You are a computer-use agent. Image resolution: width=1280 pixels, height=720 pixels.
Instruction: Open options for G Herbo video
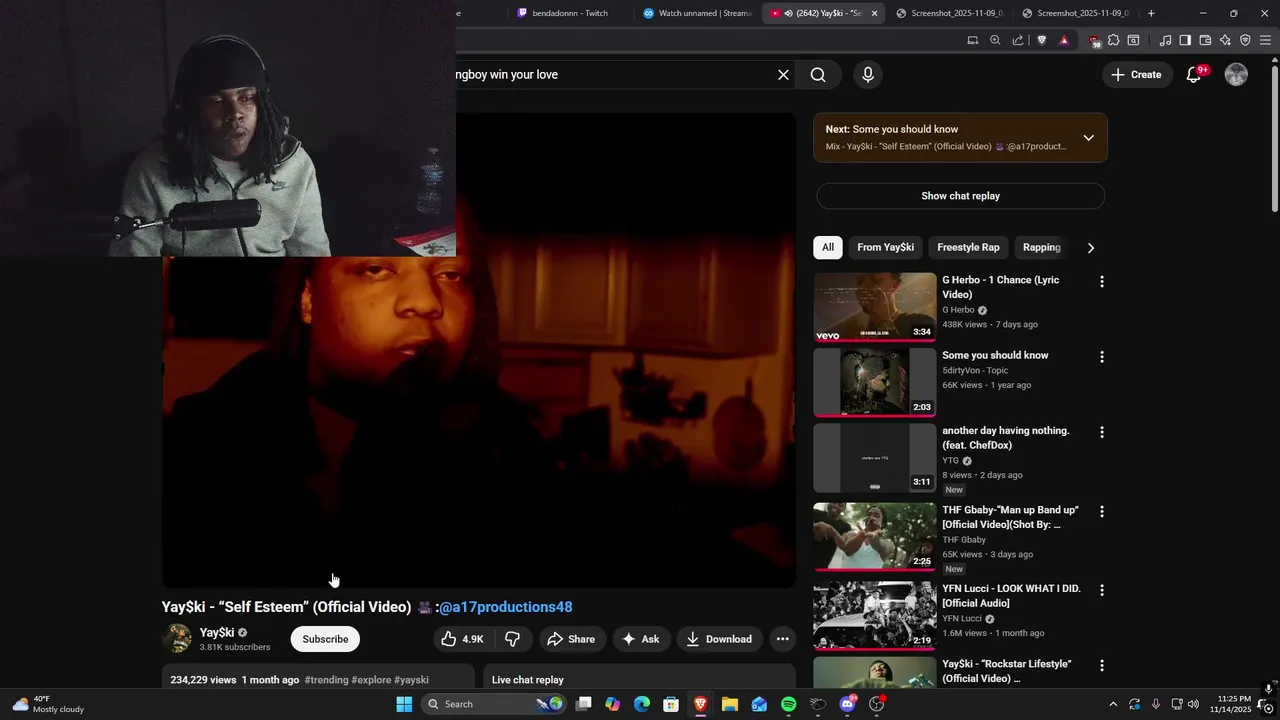(x=1102, y=282)
